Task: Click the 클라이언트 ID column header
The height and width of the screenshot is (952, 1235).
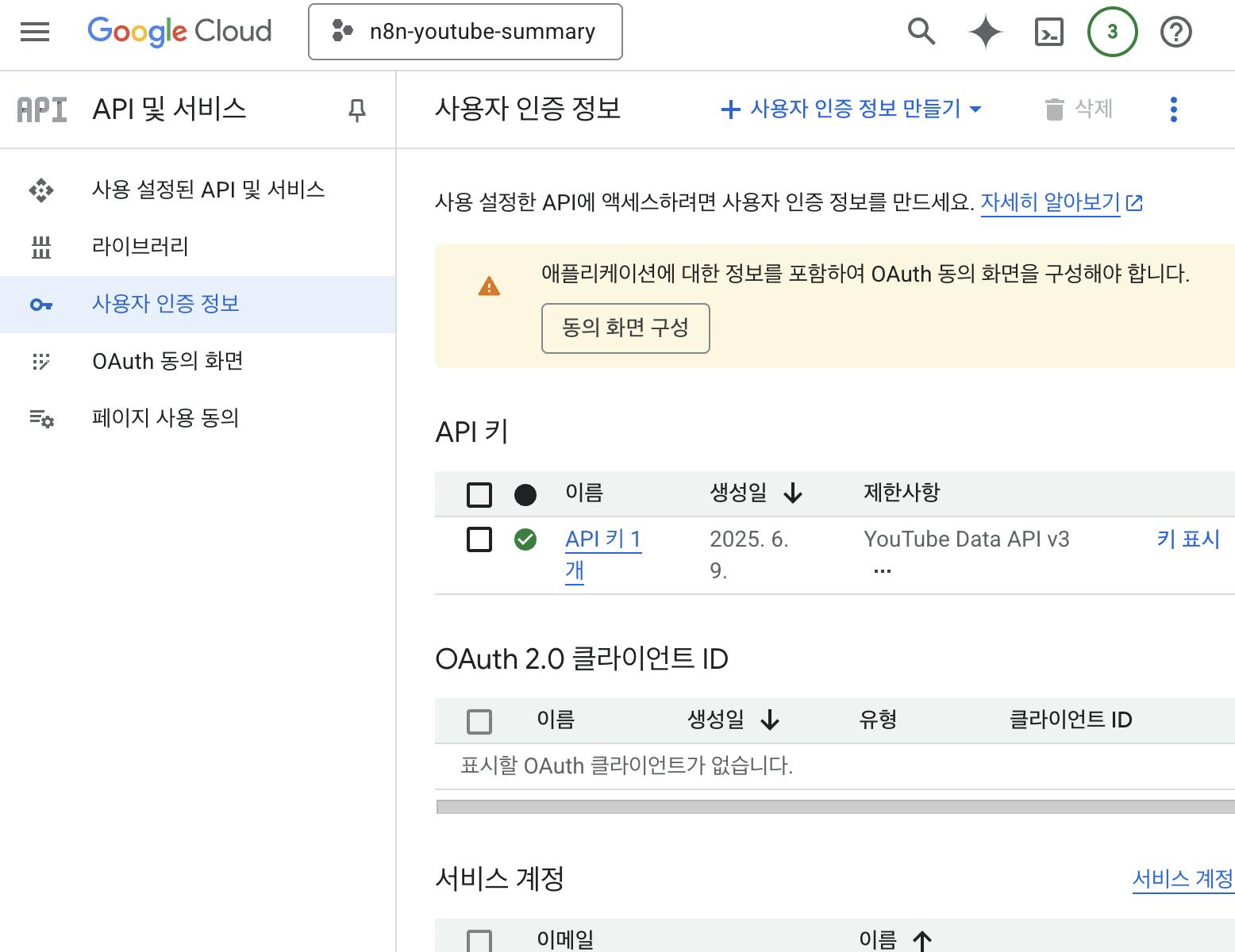Action: click(1070, 720)
